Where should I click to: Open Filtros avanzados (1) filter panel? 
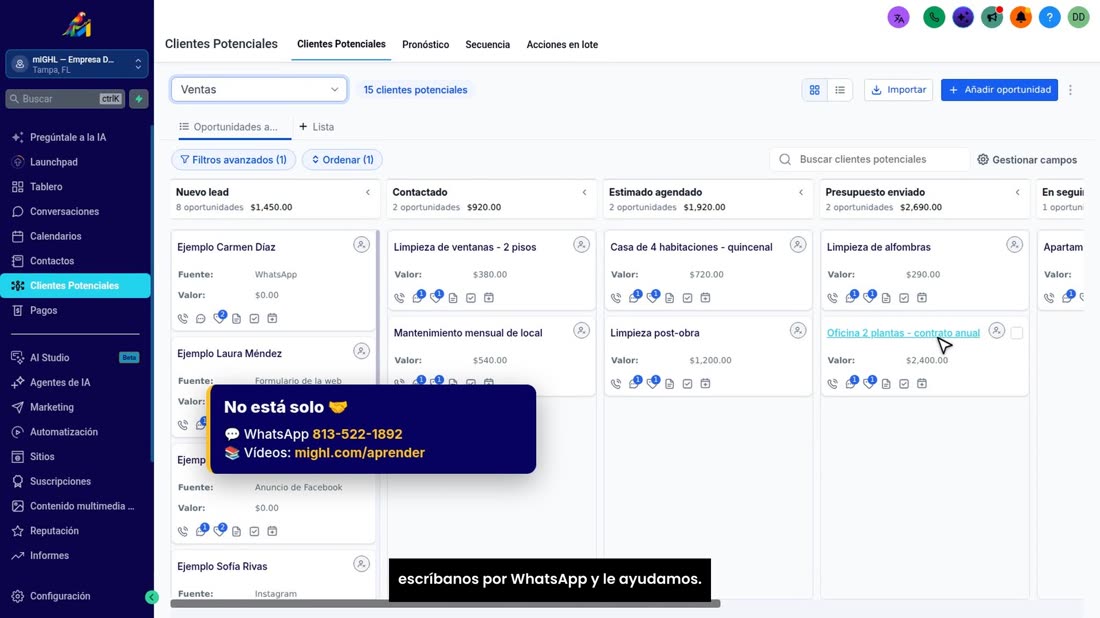pos(234,160)
